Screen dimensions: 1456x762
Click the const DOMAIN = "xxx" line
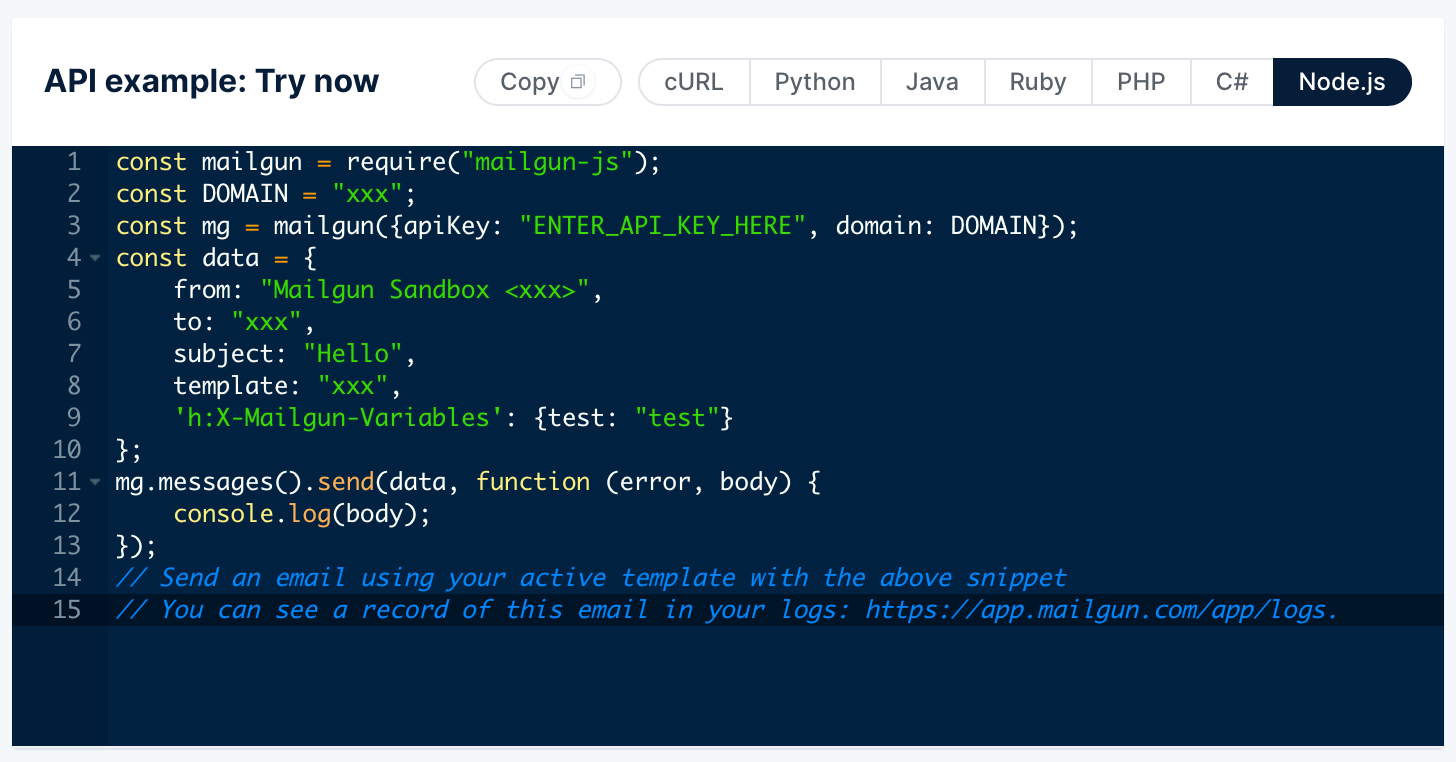(266, 194)
